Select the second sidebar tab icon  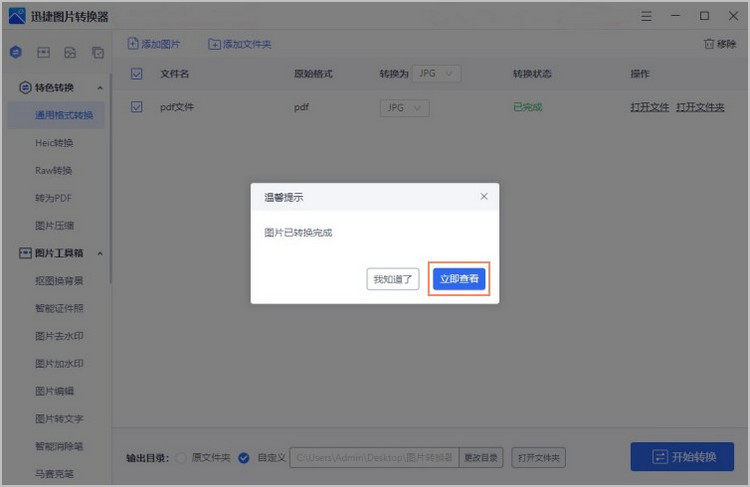[44, 52]
